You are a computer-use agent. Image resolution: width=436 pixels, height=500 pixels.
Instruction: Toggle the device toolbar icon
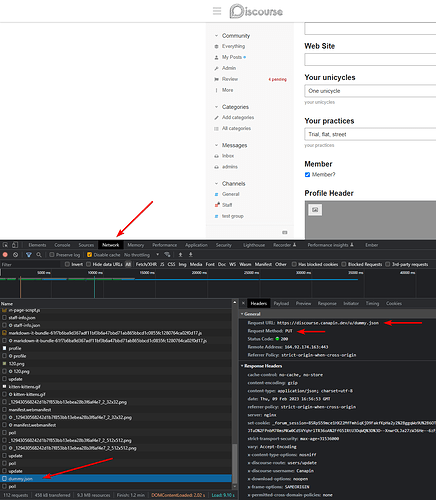pyautogui.click(x=15, y=245)
